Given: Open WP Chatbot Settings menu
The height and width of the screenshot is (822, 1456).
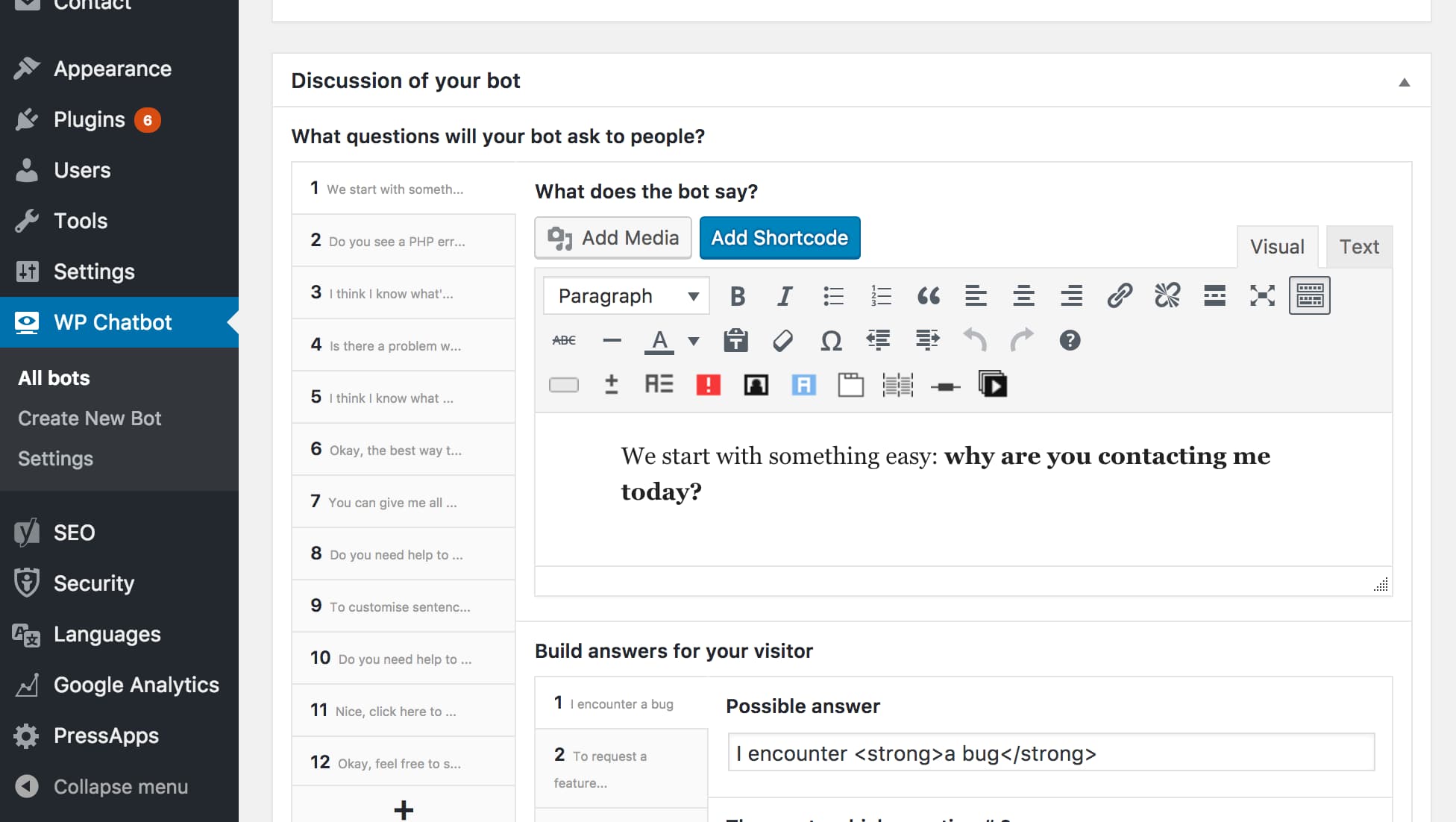Looking at the screenshot, I should click(55, 457).
